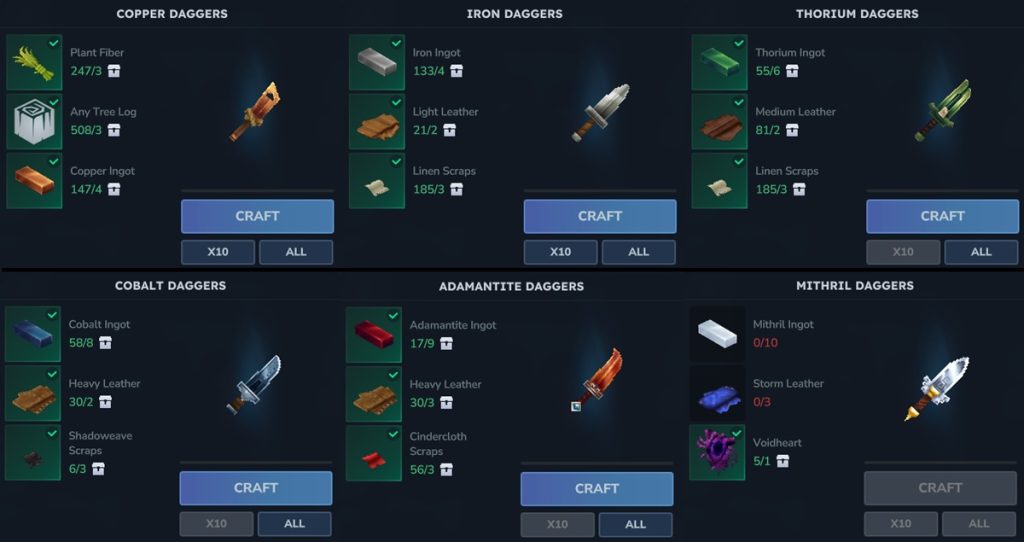The height and width of the screenshot is (542, 1024).
Task: Select the Cindercloth Scraps icon
Action: coord(374,453)
